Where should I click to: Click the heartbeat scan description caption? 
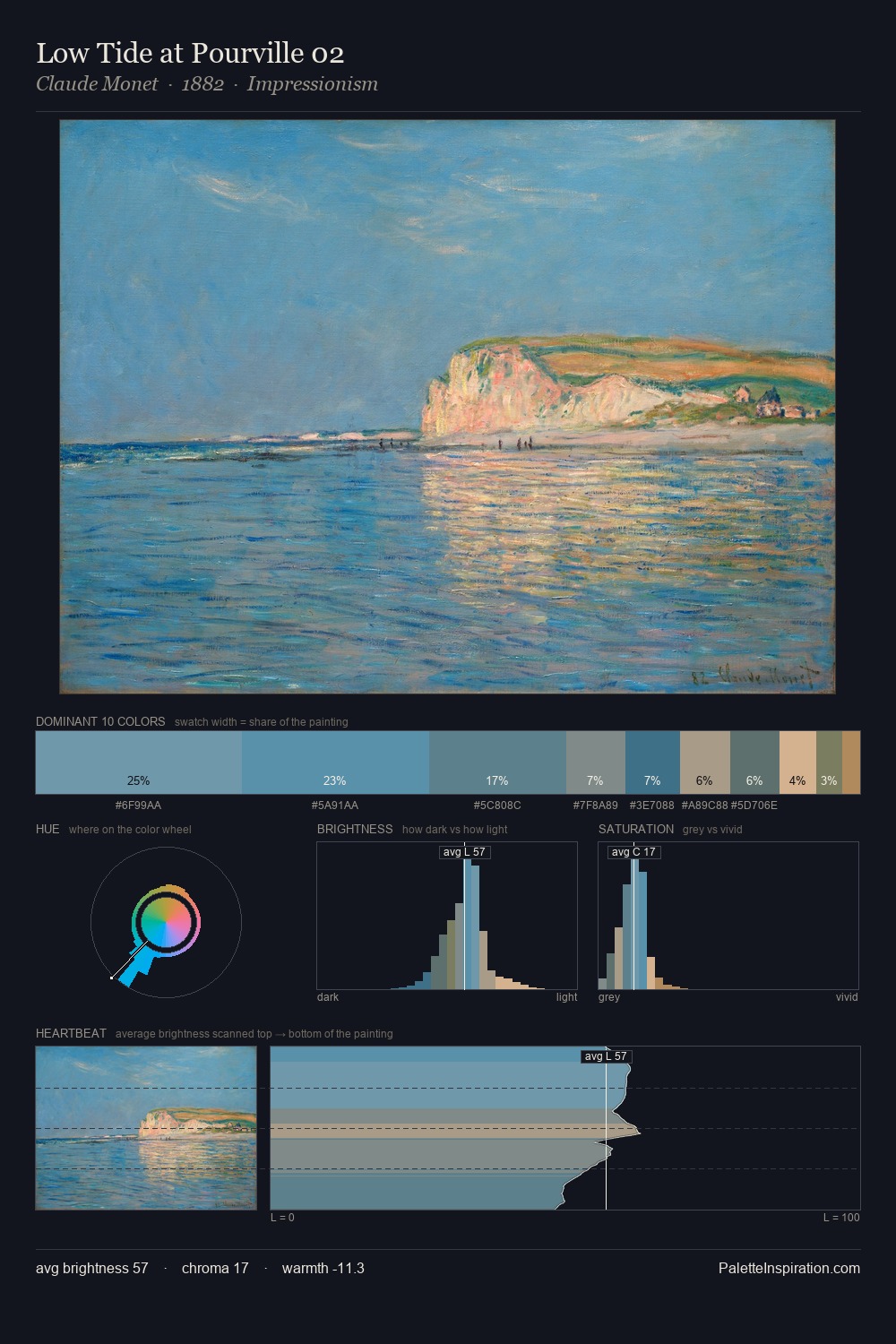(254, 1034)
